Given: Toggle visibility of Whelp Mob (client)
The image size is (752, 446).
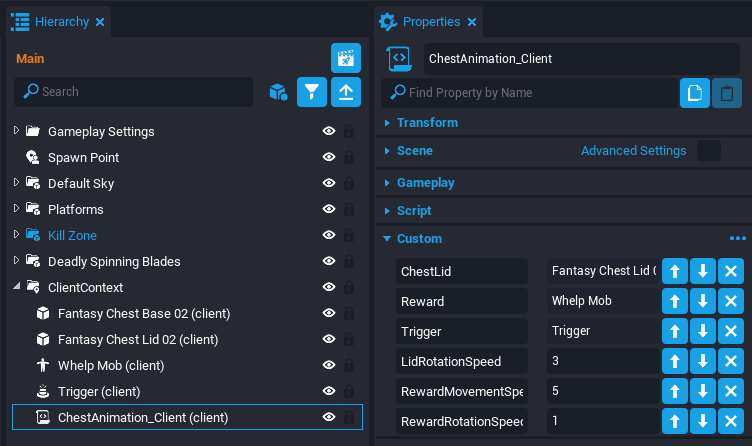Looking at the screenshot, I should click(x=328, y=366).
